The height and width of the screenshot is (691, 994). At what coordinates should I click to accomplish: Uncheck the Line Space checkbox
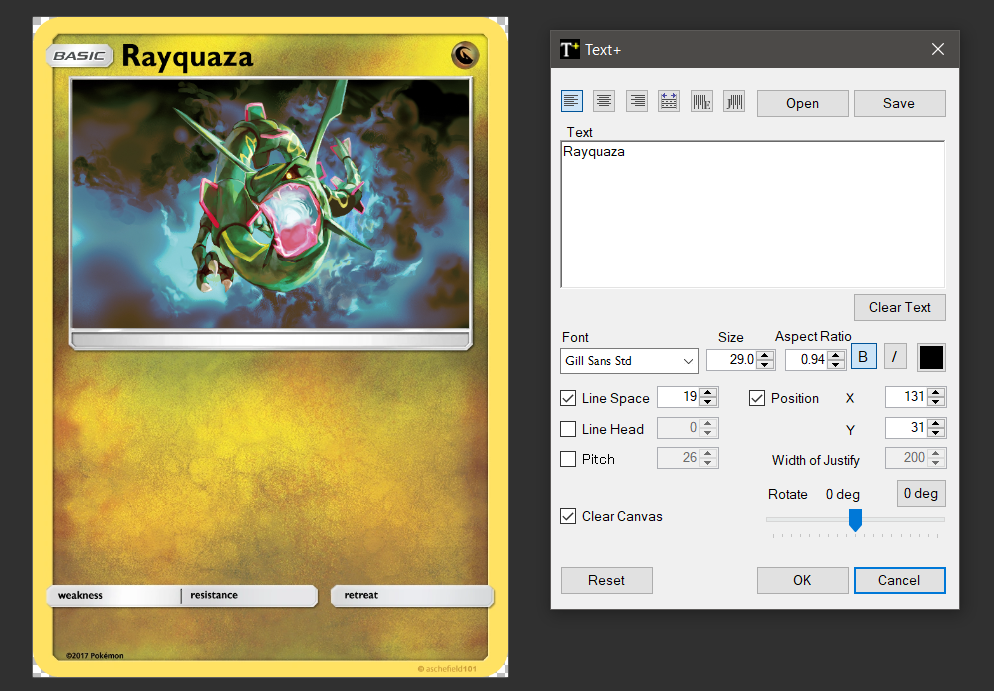point(568,398)
